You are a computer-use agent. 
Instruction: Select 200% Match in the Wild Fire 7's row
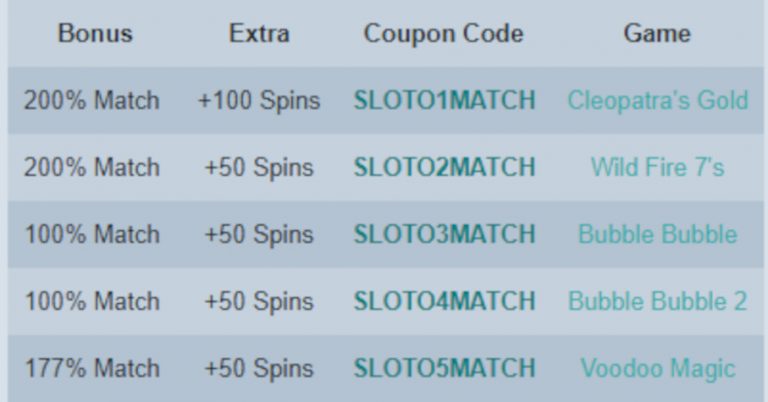point(92,167)
